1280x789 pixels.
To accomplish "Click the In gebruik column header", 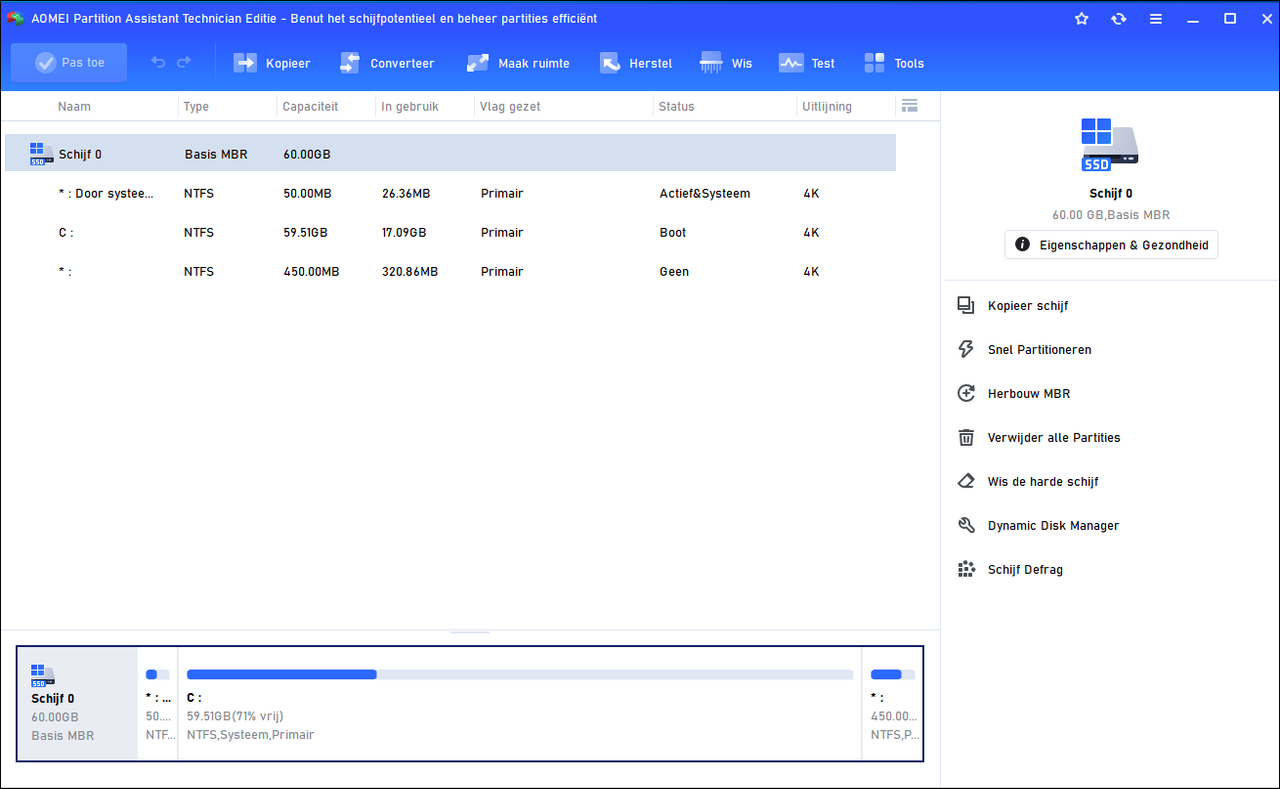I will point(410,106).
